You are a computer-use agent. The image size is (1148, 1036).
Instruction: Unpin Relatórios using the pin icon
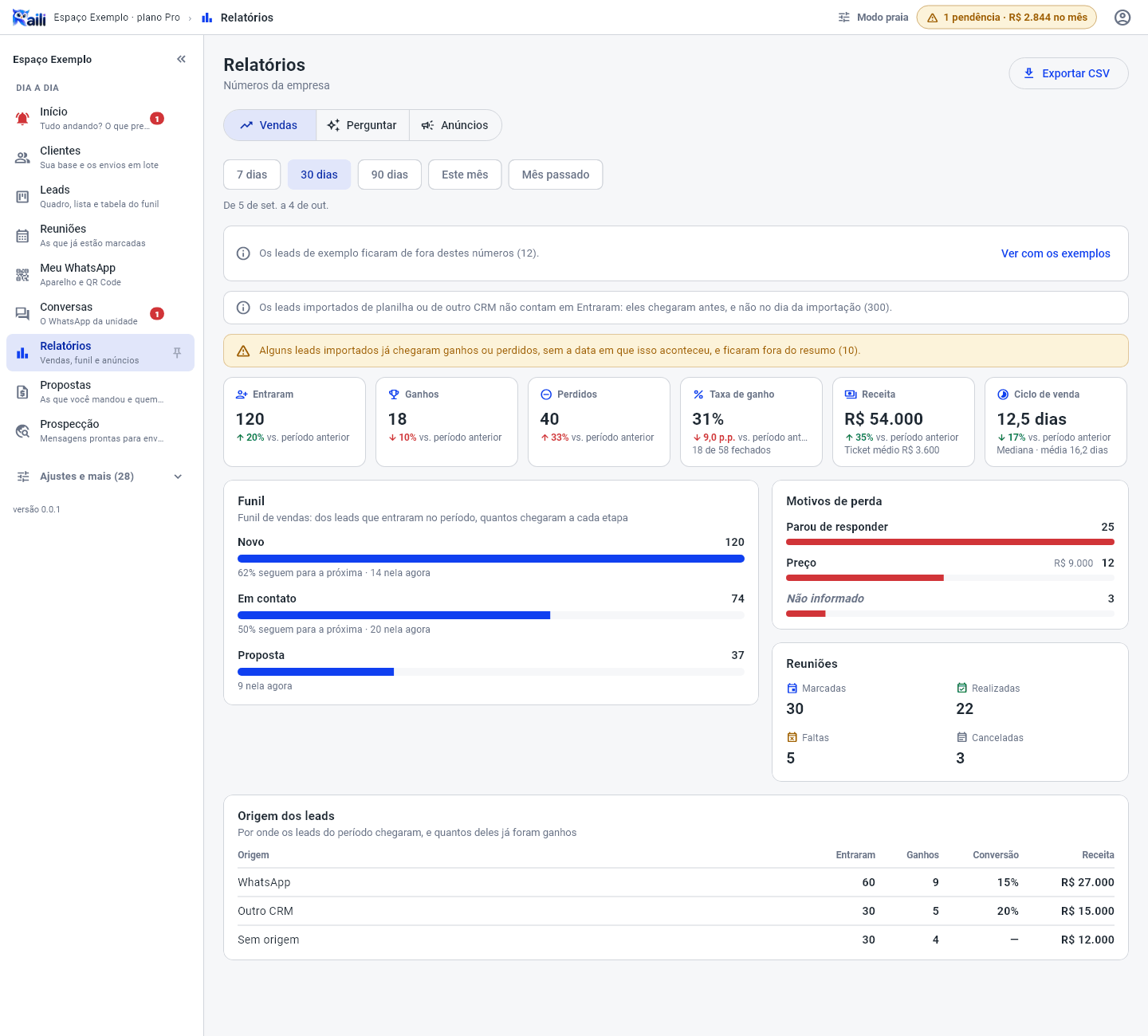[x=177, y=353]
